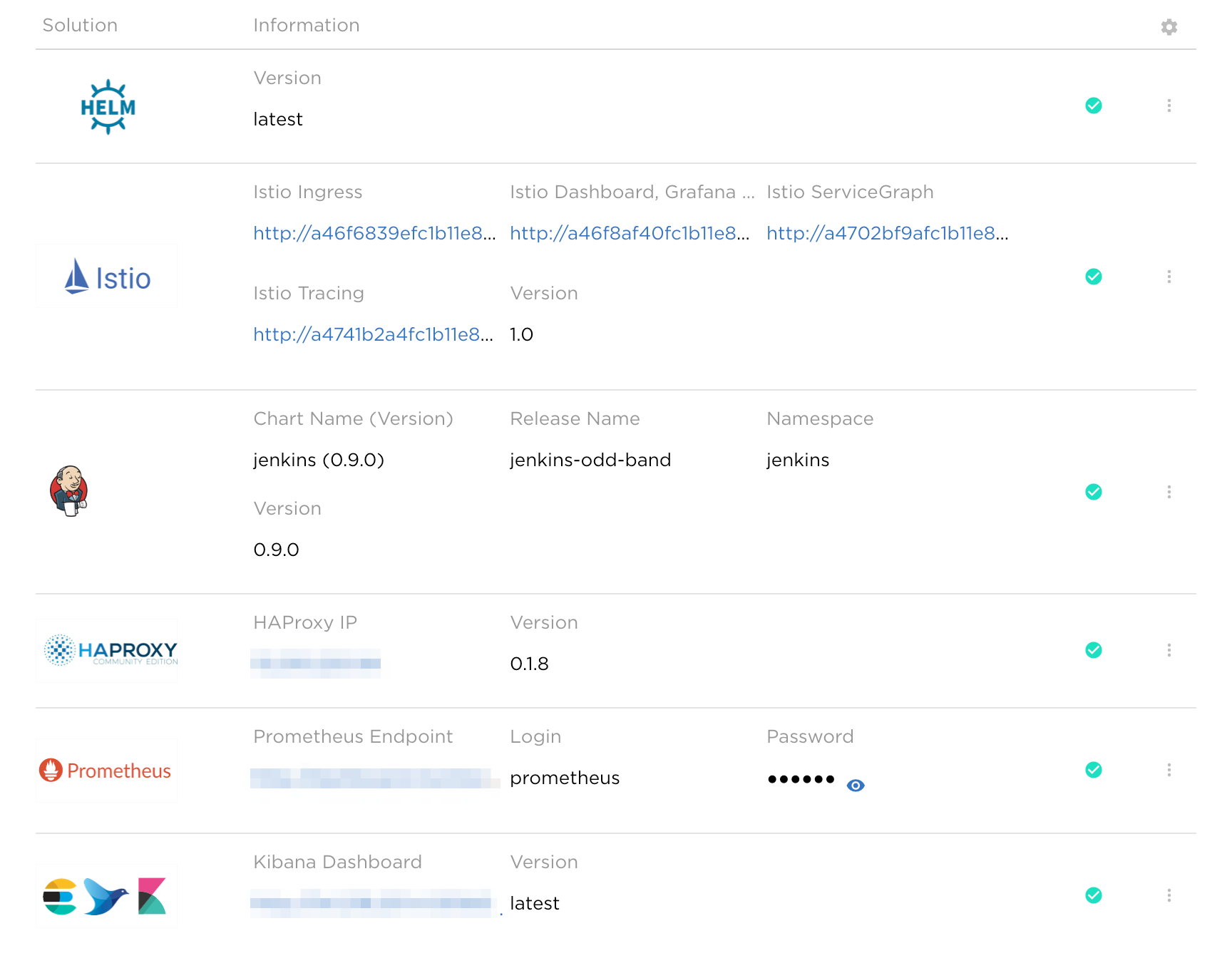The image size is (1232, 968).
Task: Open the three-dot menu for HAProxy
Action: click(x=1169, y=650)
